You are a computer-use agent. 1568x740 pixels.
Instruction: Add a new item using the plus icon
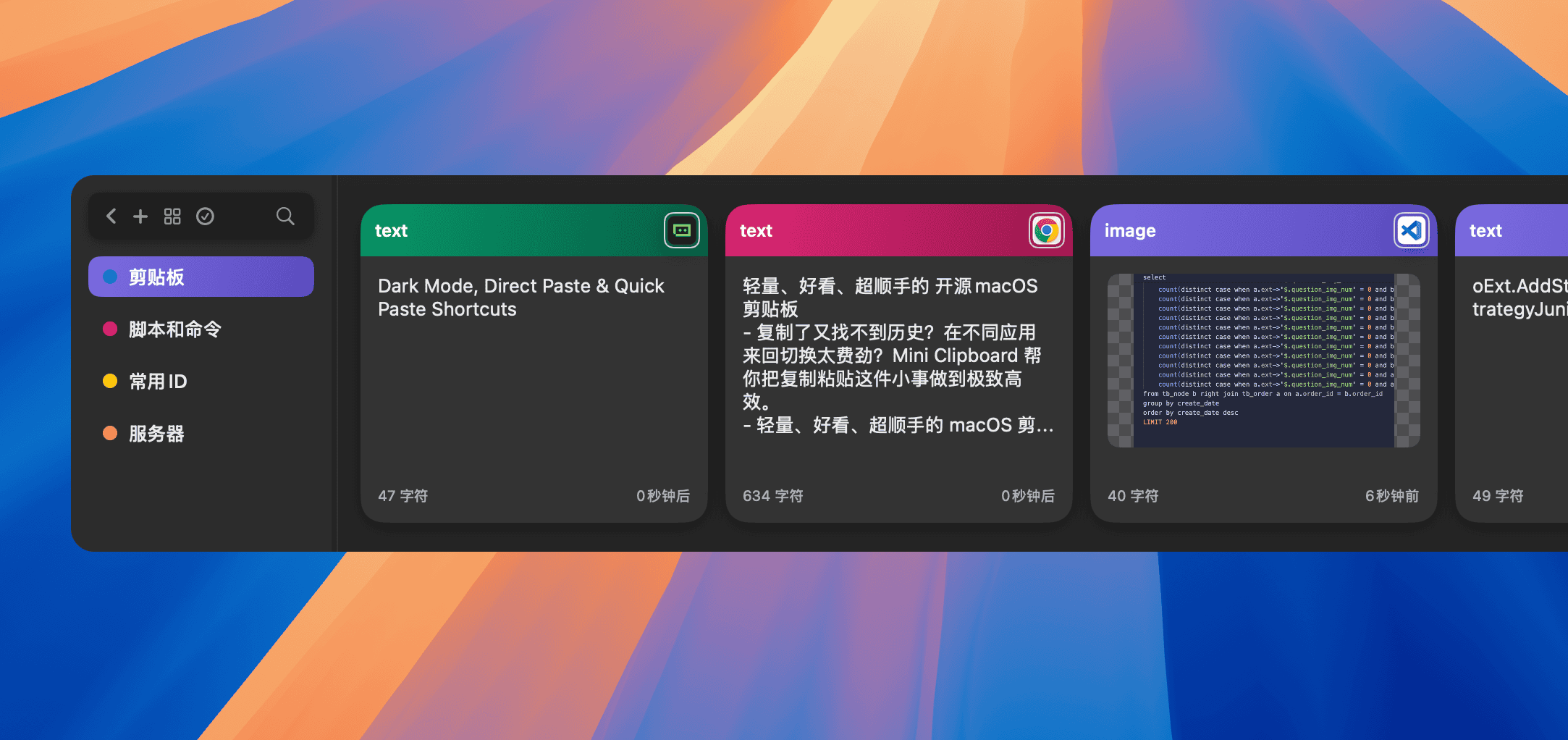(x=140, y=216)
